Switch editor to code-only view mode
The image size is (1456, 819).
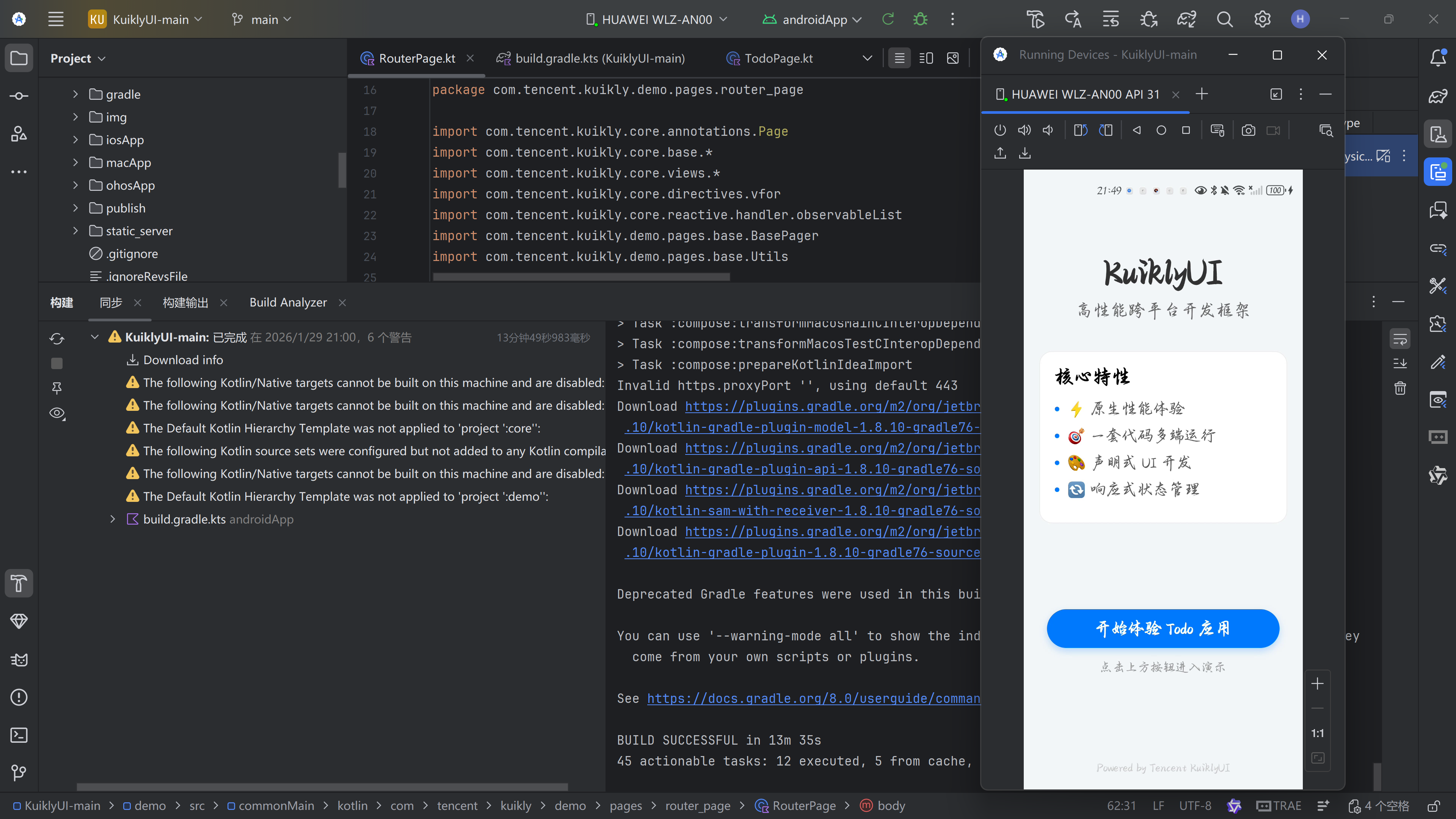point(899,58)
